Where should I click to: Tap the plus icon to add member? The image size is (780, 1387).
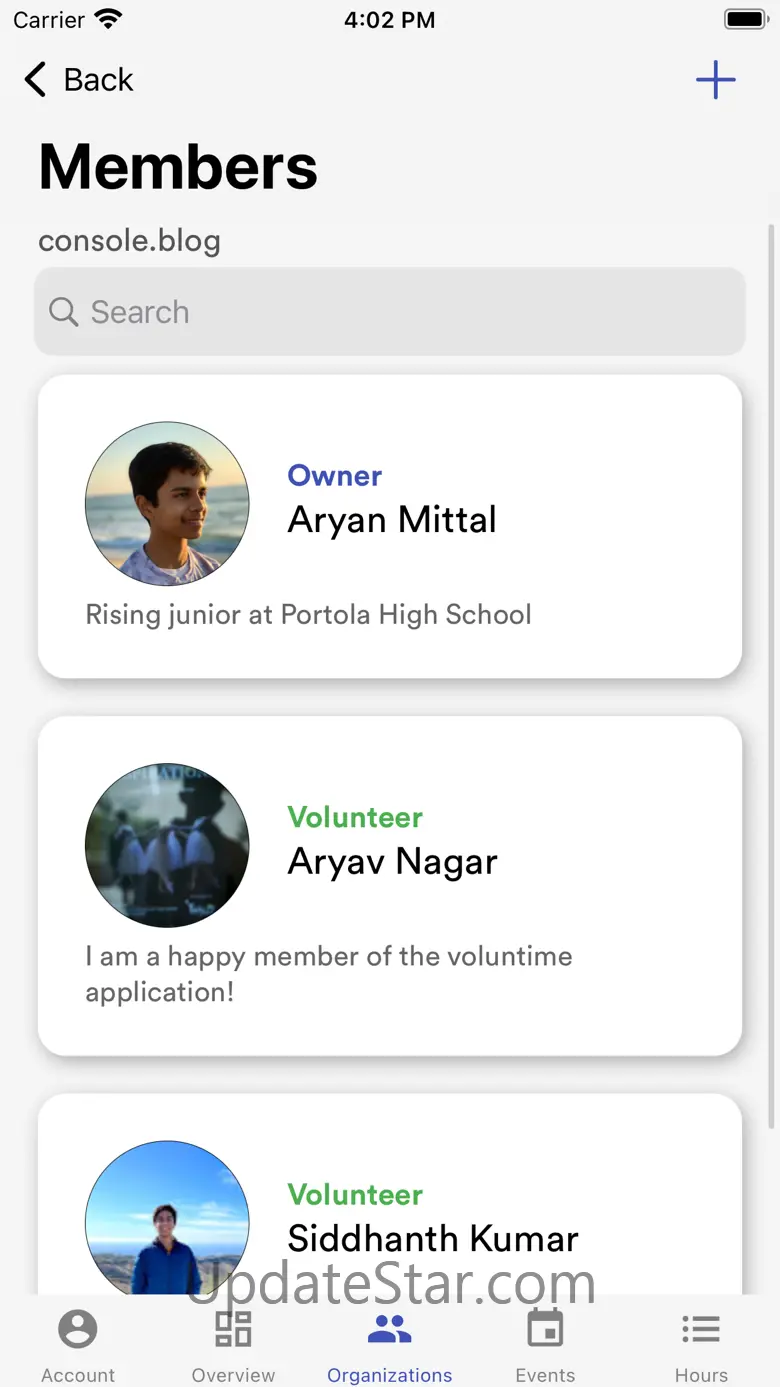click(x=715, y=80)
